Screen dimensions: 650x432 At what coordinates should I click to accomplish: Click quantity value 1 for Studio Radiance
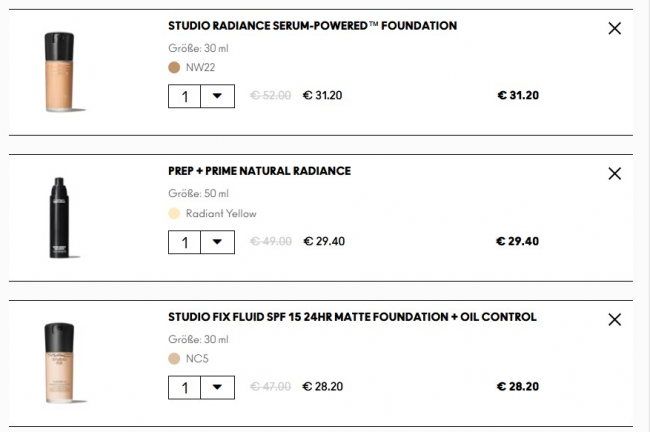185,96
